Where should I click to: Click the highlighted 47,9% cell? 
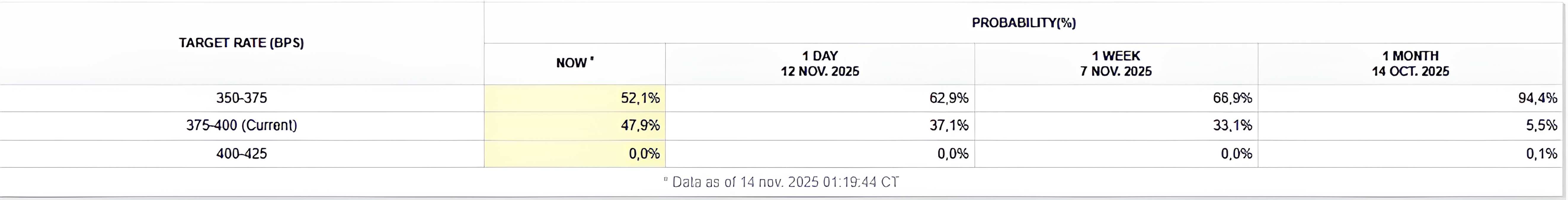coord(639,126)
